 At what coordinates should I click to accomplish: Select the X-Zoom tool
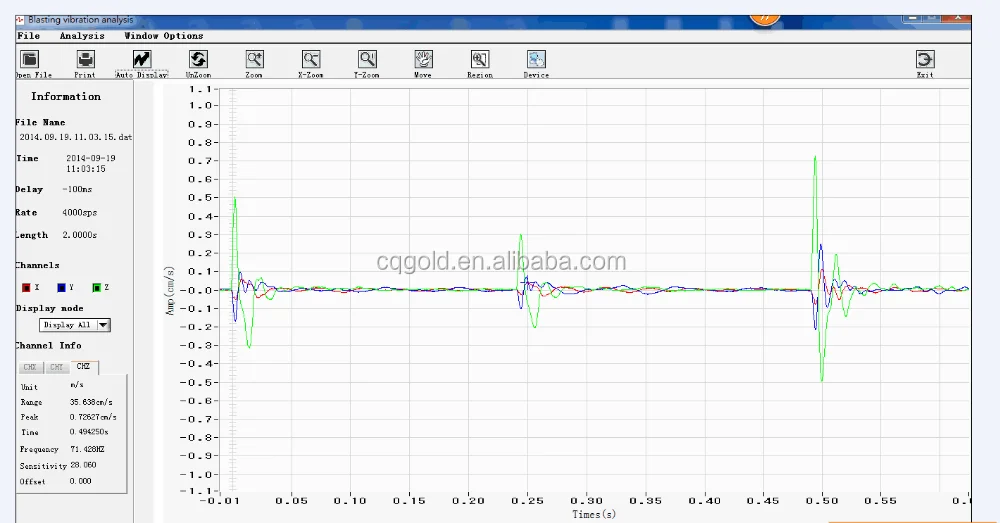tap(311, 59)
